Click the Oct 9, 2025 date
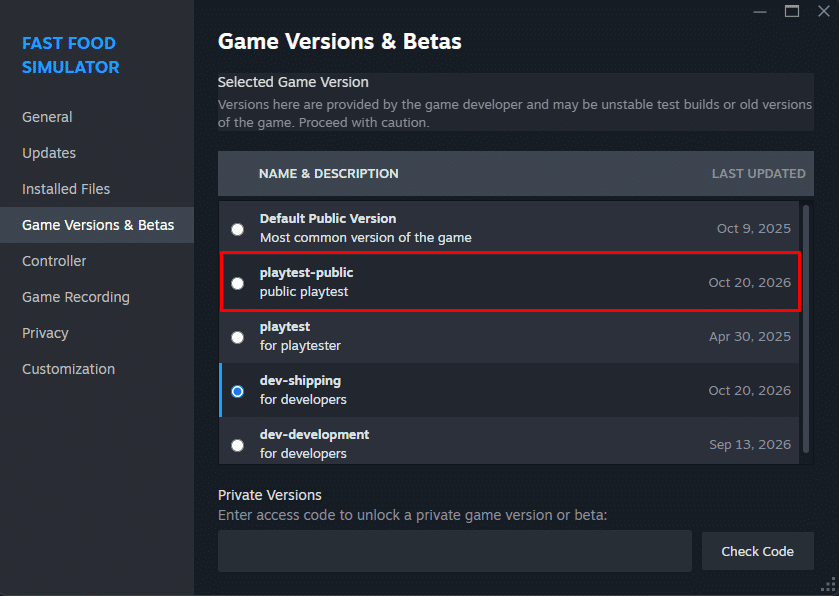This screenshot has height=596, width=839. pos(753,229)
